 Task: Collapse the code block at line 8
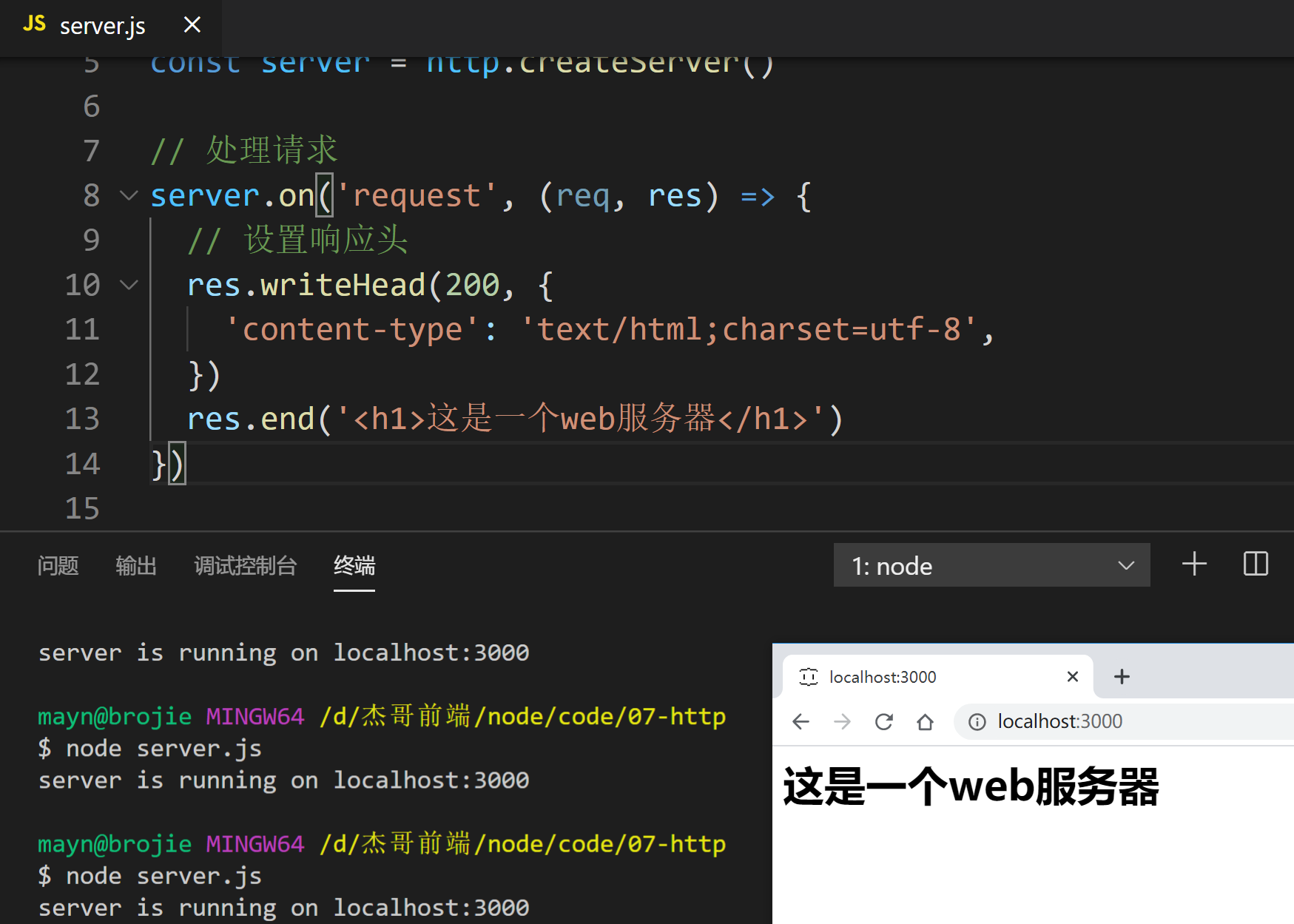129,196
